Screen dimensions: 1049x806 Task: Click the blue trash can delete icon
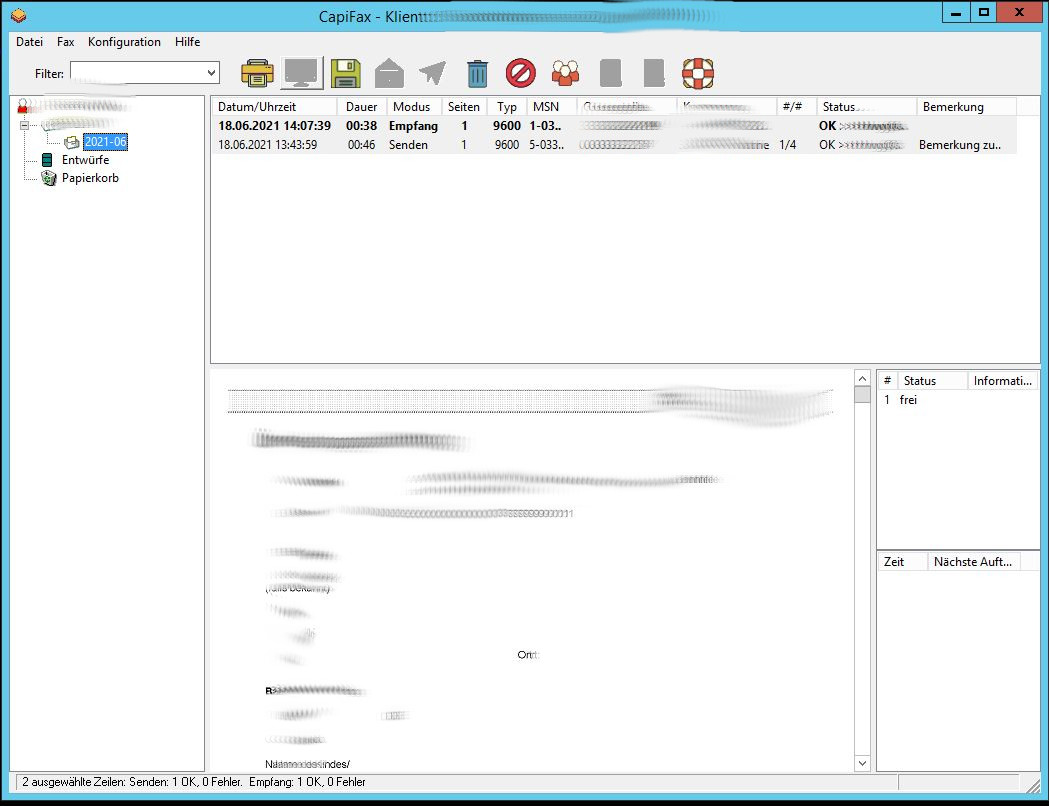[478, 73]
